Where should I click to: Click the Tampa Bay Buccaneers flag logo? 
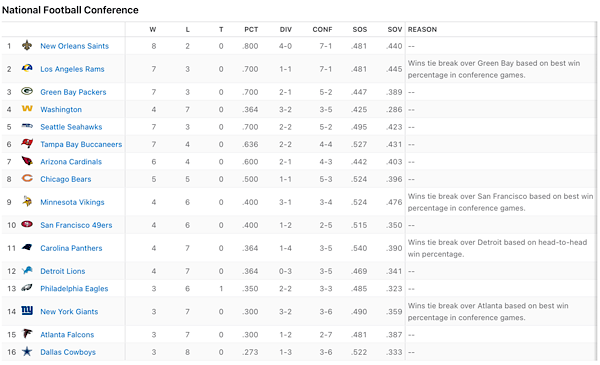(x=27, y=143)
